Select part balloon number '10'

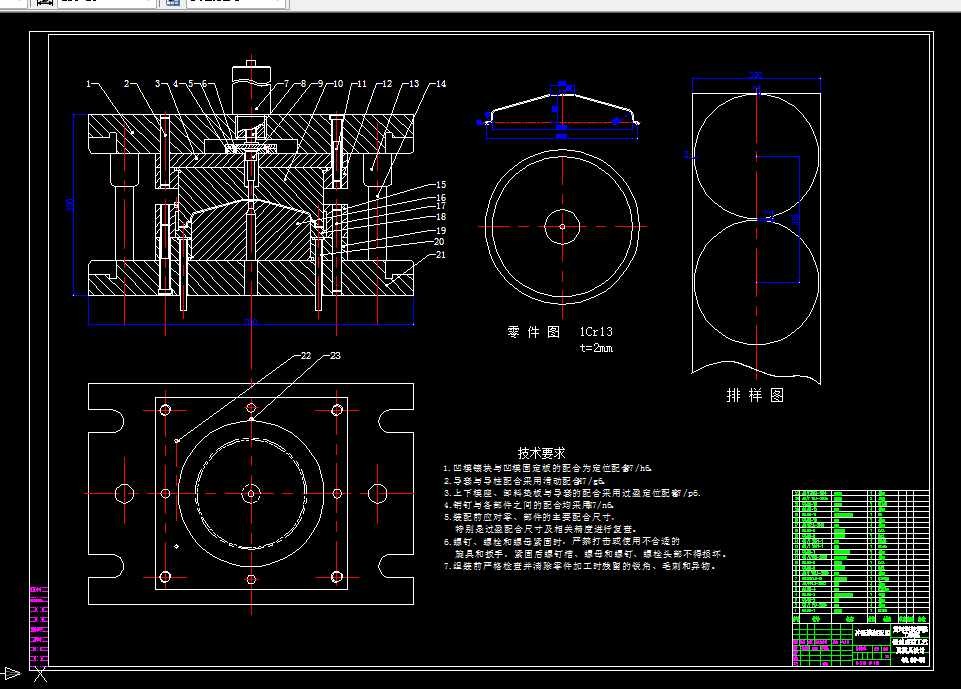coord(338,83)
